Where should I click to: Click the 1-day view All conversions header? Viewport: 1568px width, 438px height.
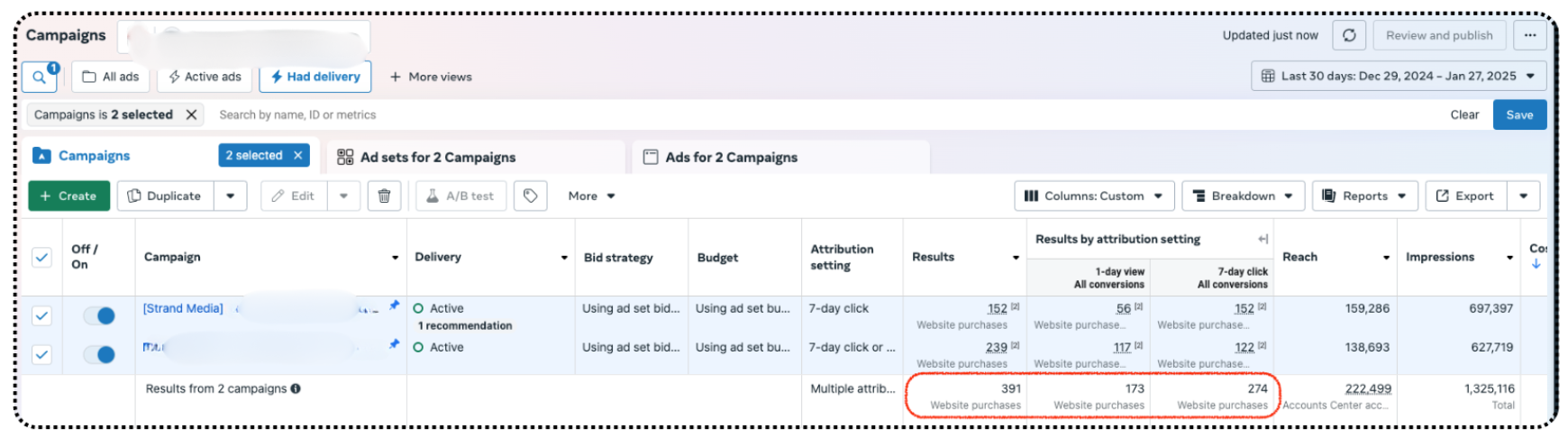(1108, 278)
